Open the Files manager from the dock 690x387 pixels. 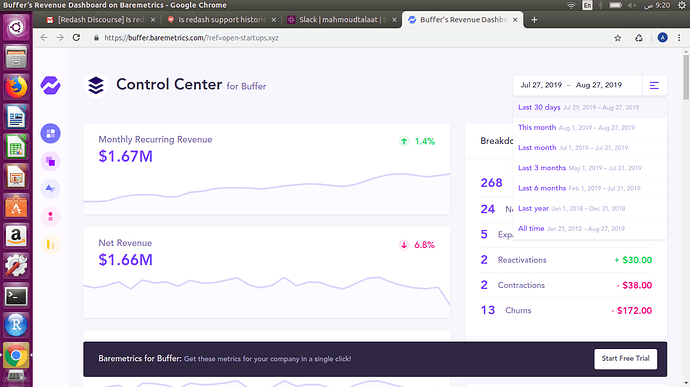click(16, 57)
